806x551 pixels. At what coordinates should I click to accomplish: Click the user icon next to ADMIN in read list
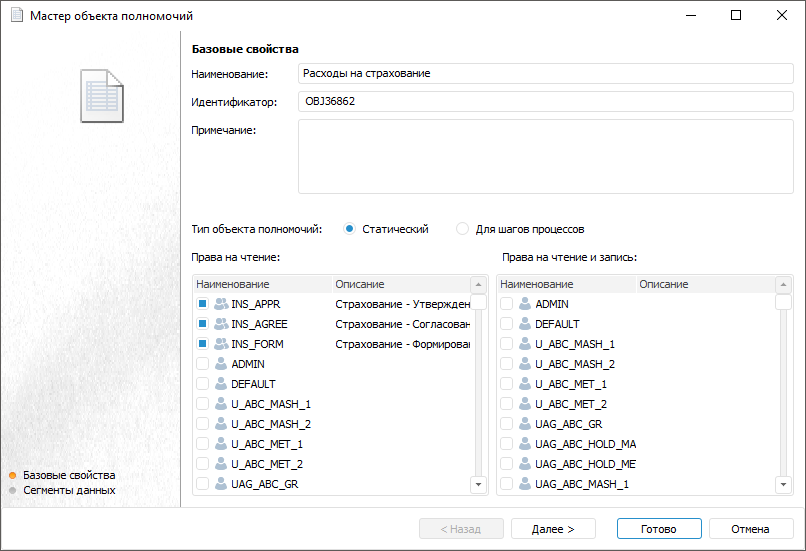pos(221,364)
